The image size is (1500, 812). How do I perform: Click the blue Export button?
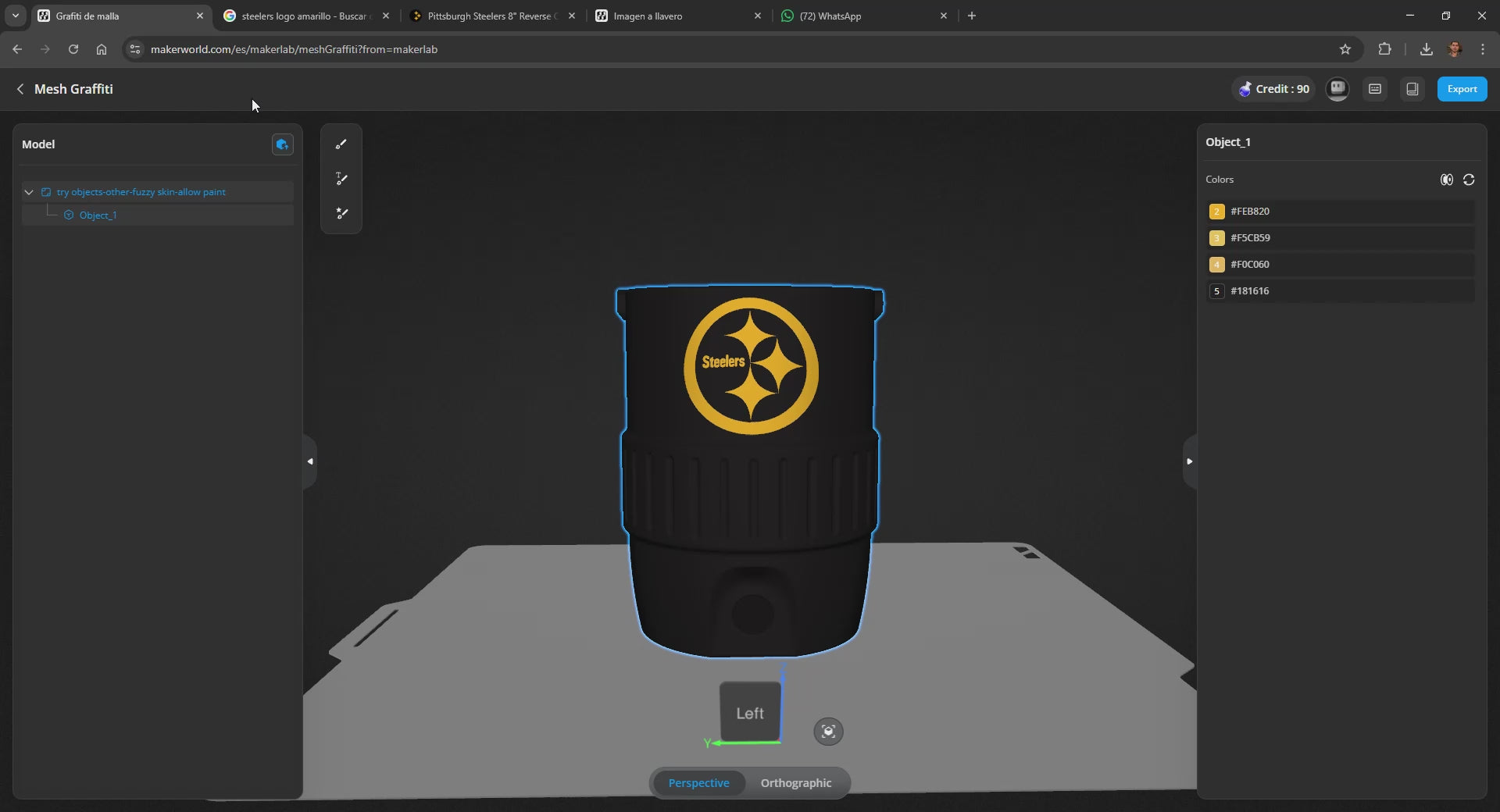pos(1462,89)
